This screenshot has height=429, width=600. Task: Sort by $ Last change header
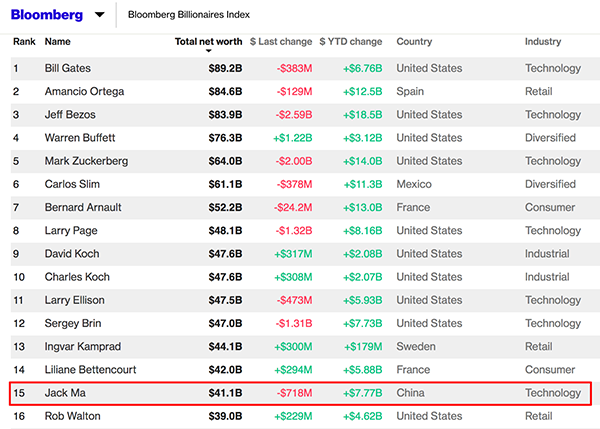tap(281, 41)
